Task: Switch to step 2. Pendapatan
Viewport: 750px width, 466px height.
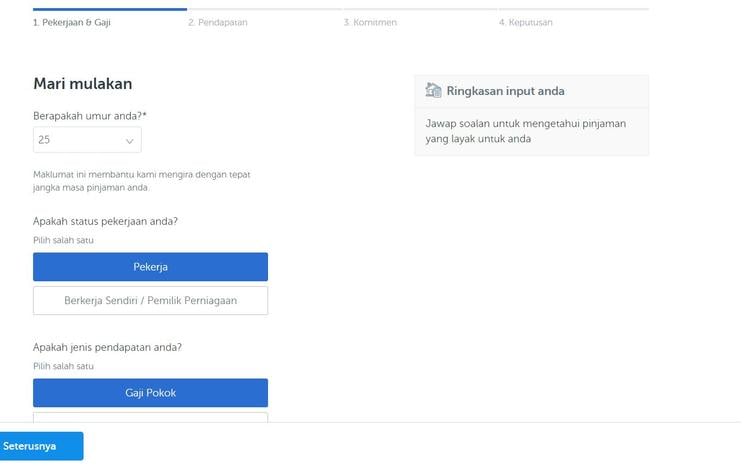Action: click(x=218, y=22)
